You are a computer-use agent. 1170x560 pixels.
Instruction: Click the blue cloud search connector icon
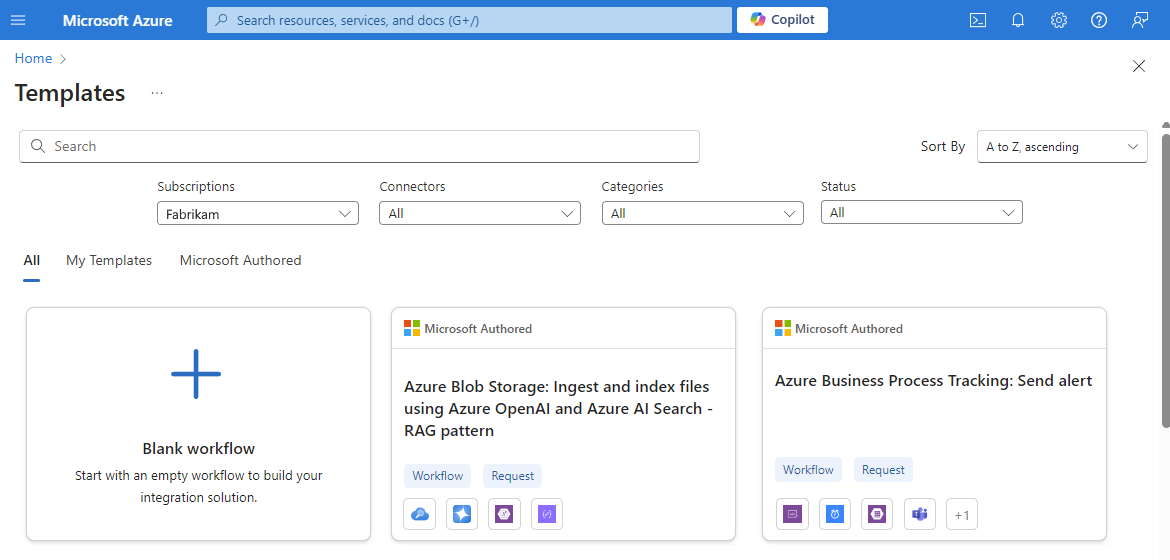point(420,514)
